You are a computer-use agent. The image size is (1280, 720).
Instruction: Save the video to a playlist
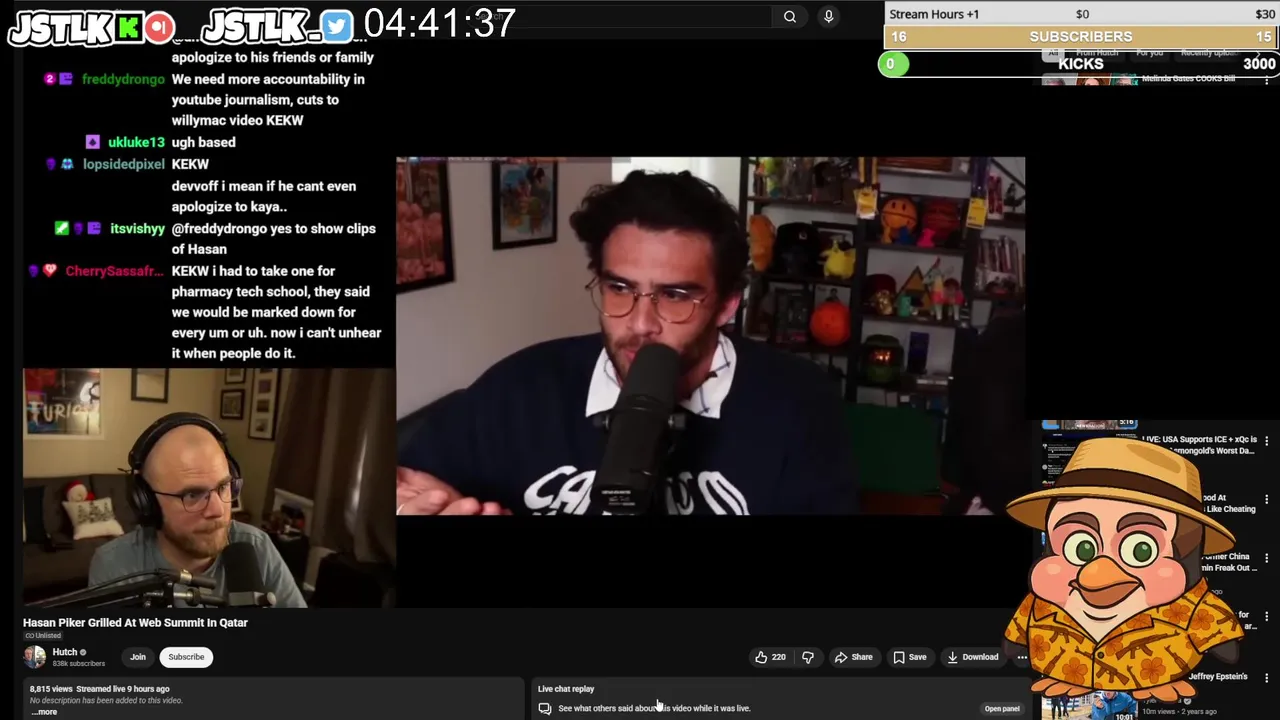point(910,657)
